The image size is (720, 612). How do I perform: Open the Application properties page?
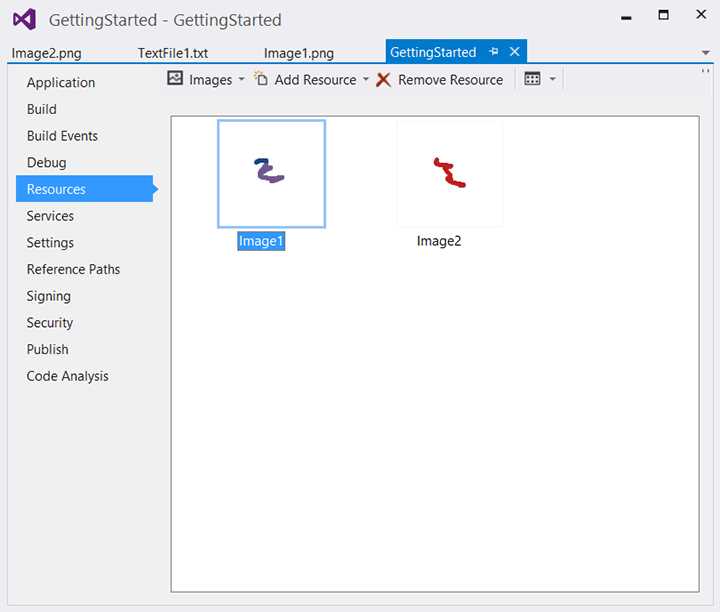click(61, 83)
